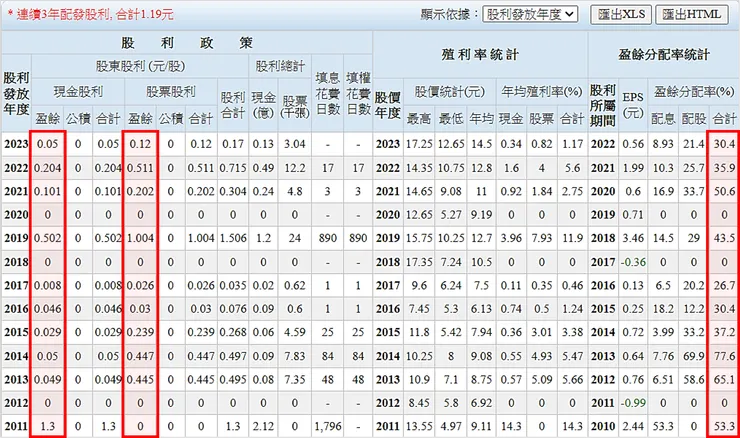
Task: Click the 股東股利 (元/股) header
Action: pos(140,66)
